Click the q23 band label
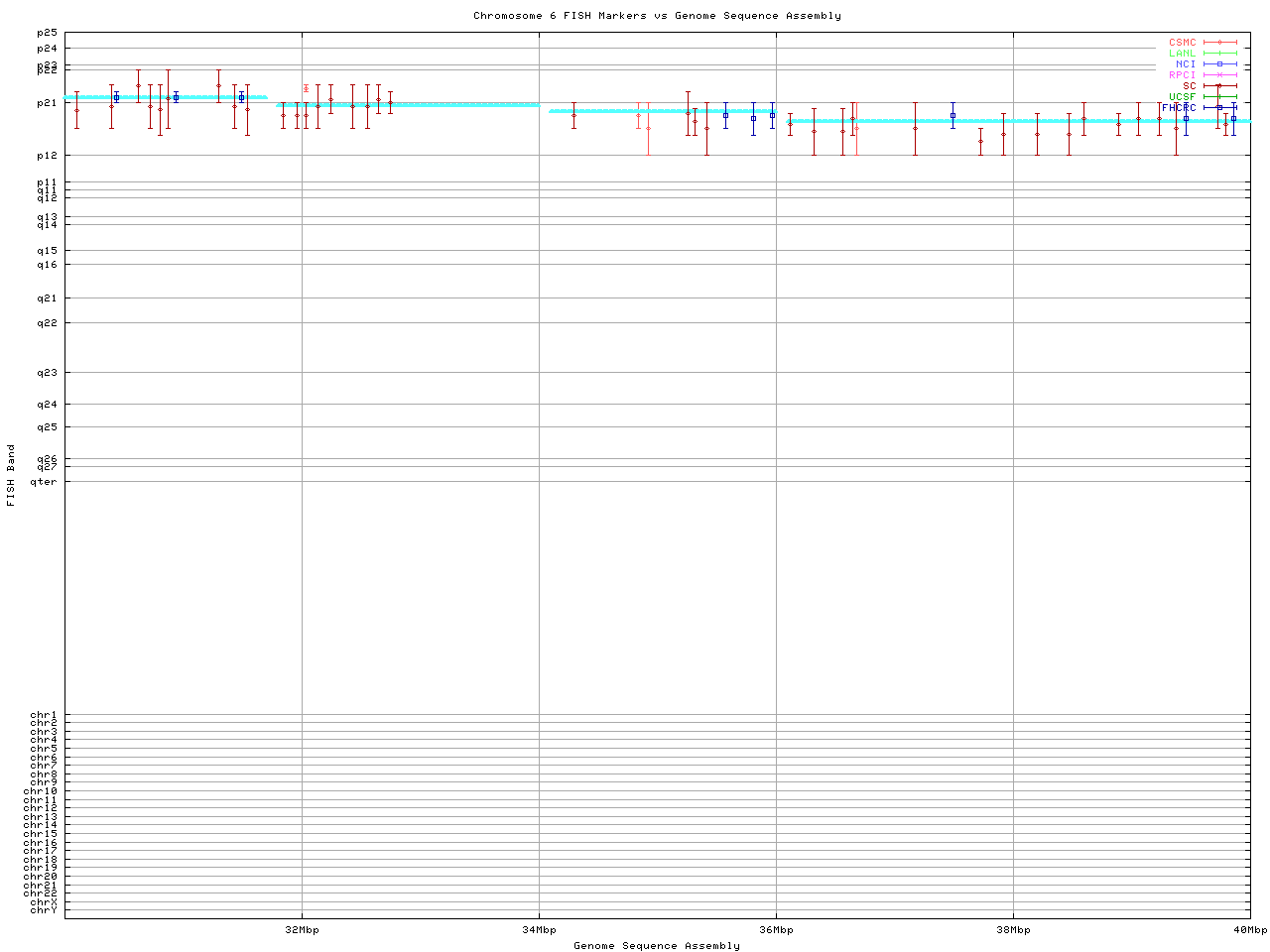This screenshot has height=952, width=1270. (x=47, y=373)
